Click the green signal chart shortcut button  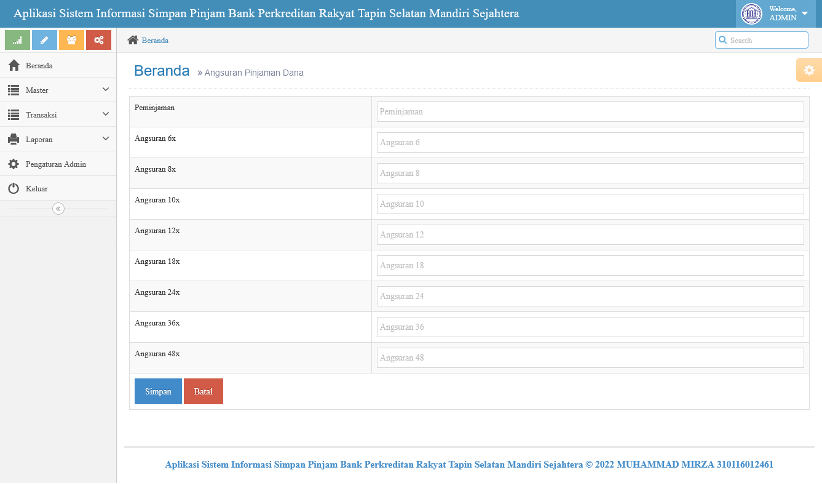(x=17, y=40)
